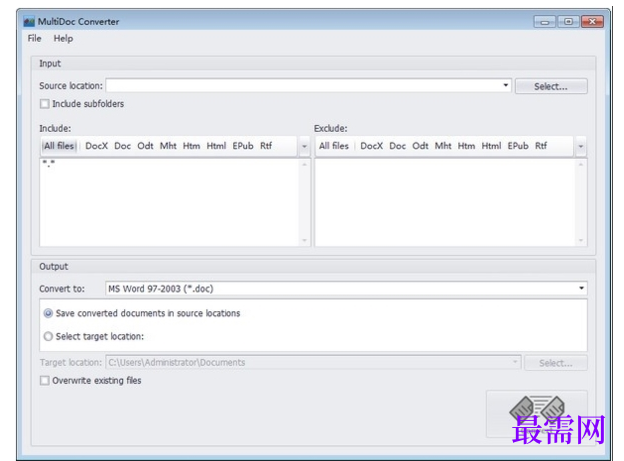Choose DocX in the Exclude filter bar
The image size is (624, 461).
(x=371, y=146)
